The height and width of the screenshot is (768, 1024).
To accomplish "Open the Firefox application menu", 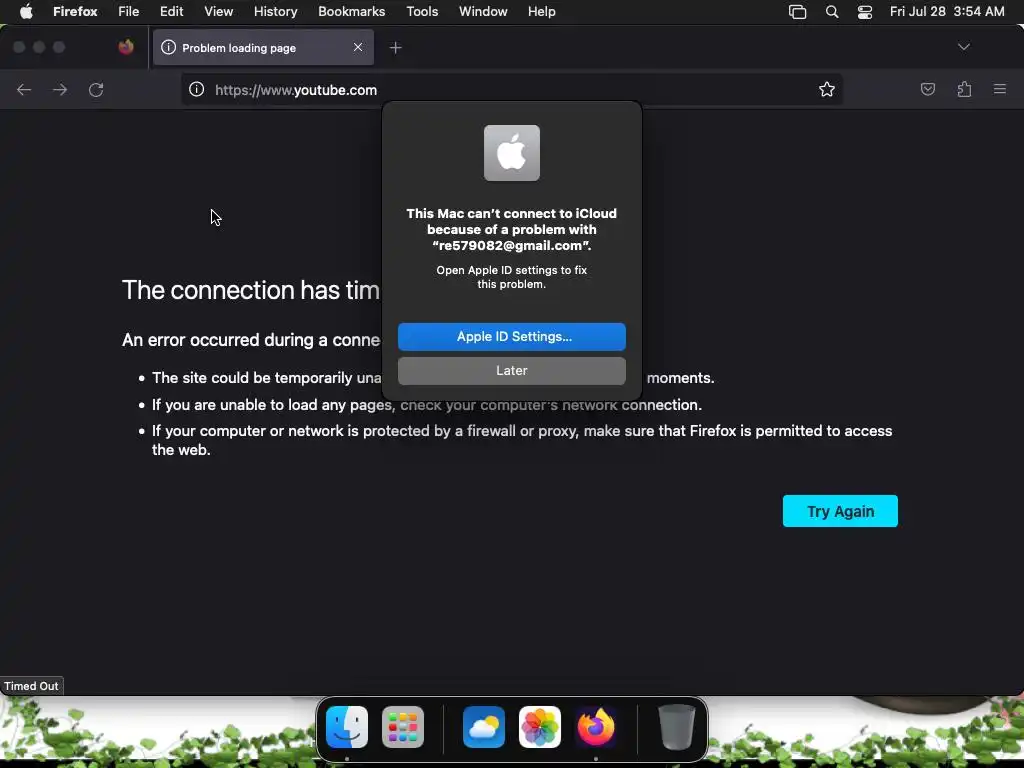I will [x=1000, y=89].
